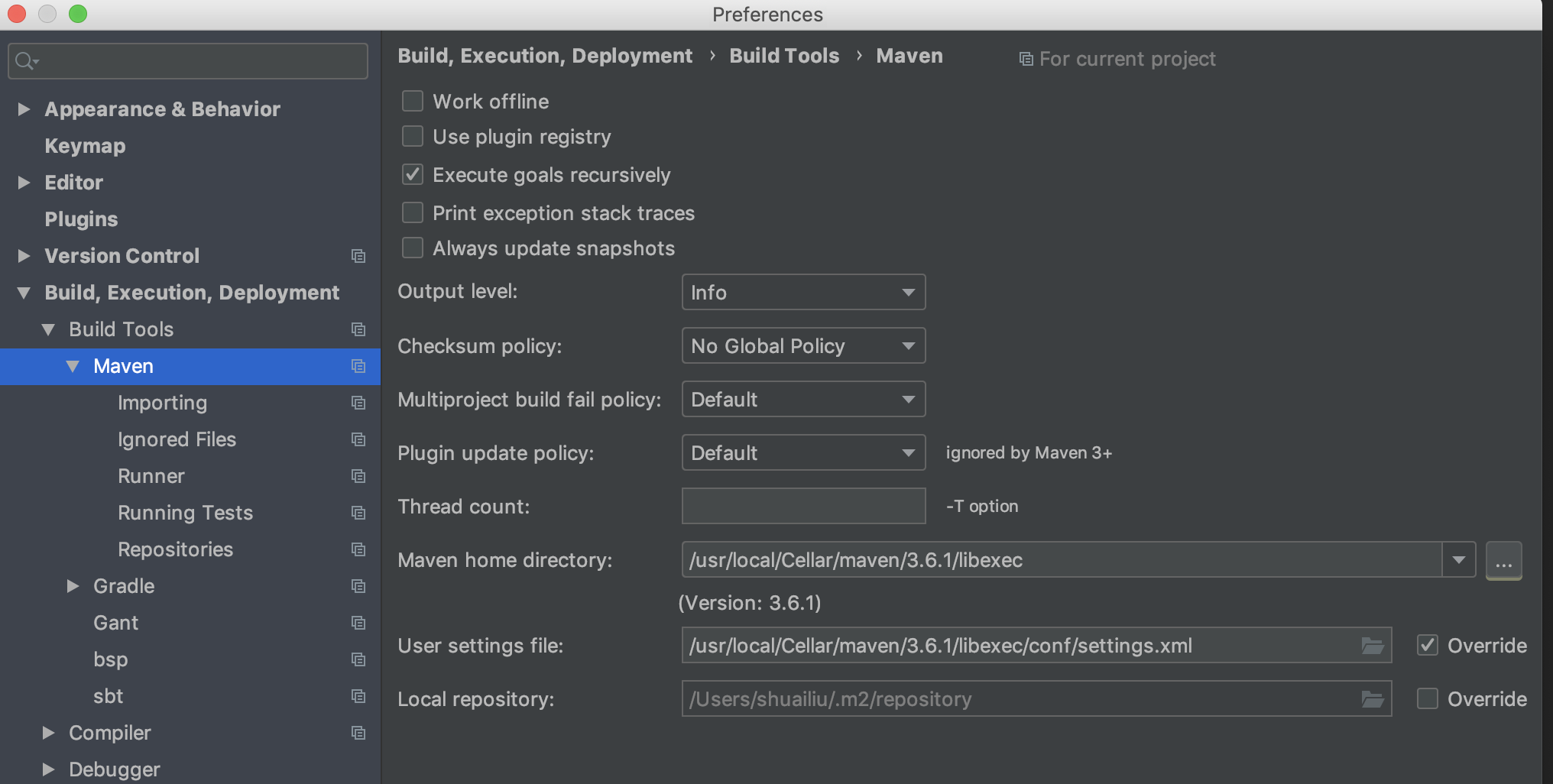Click the per-project icon beside Gradle
This screenshot has height=784, width=1553.
358,586
